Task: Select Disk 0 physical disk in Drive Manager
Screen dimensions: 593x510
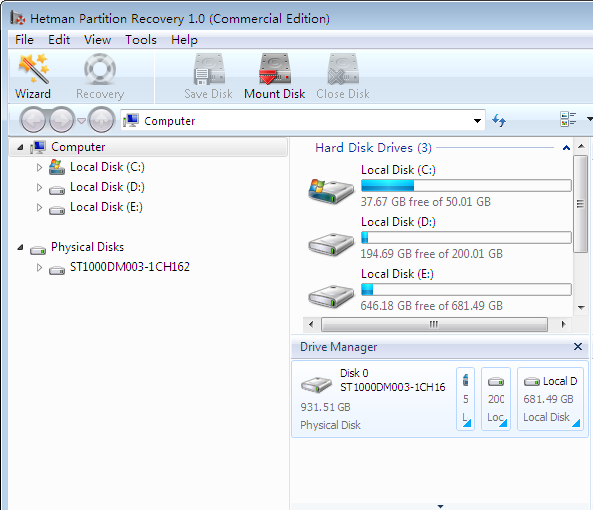Action: pos(373,398)
